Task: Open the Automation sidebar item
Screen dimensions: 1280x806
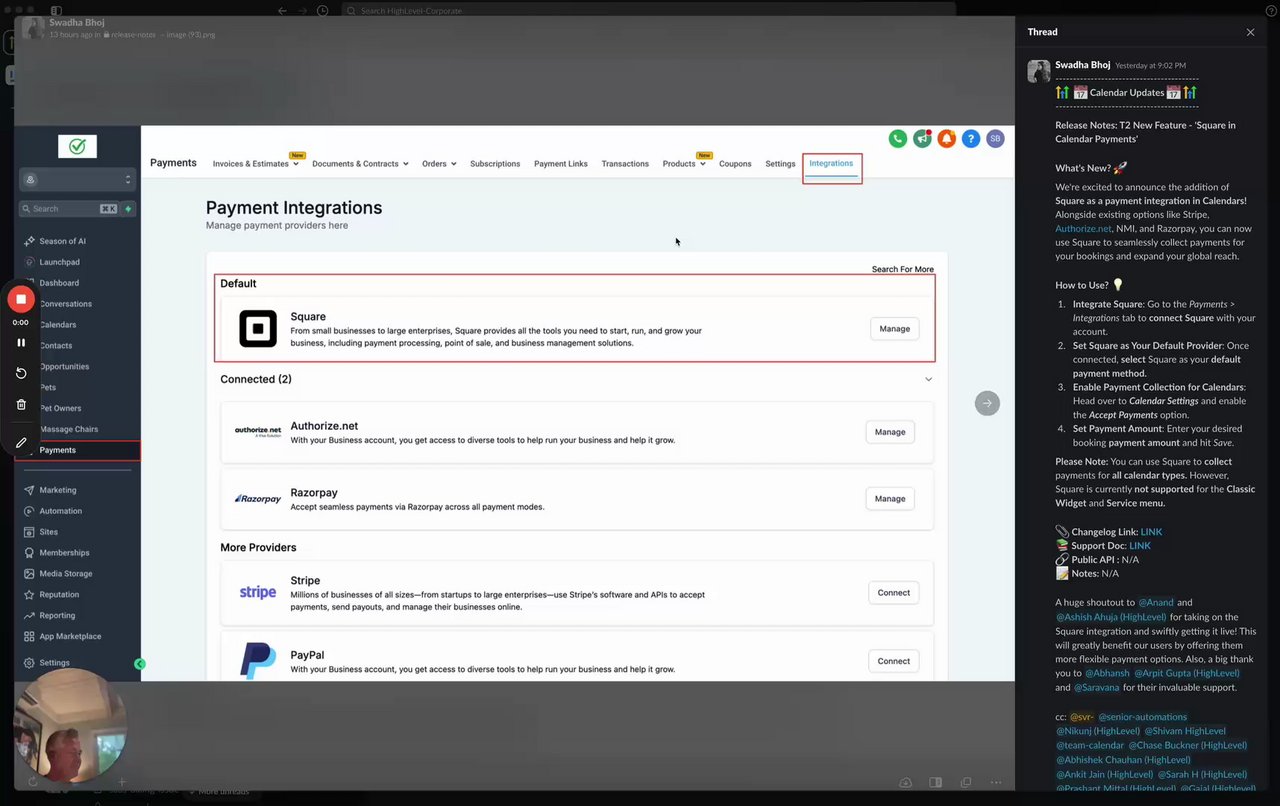Action: (x=61, y=511)
